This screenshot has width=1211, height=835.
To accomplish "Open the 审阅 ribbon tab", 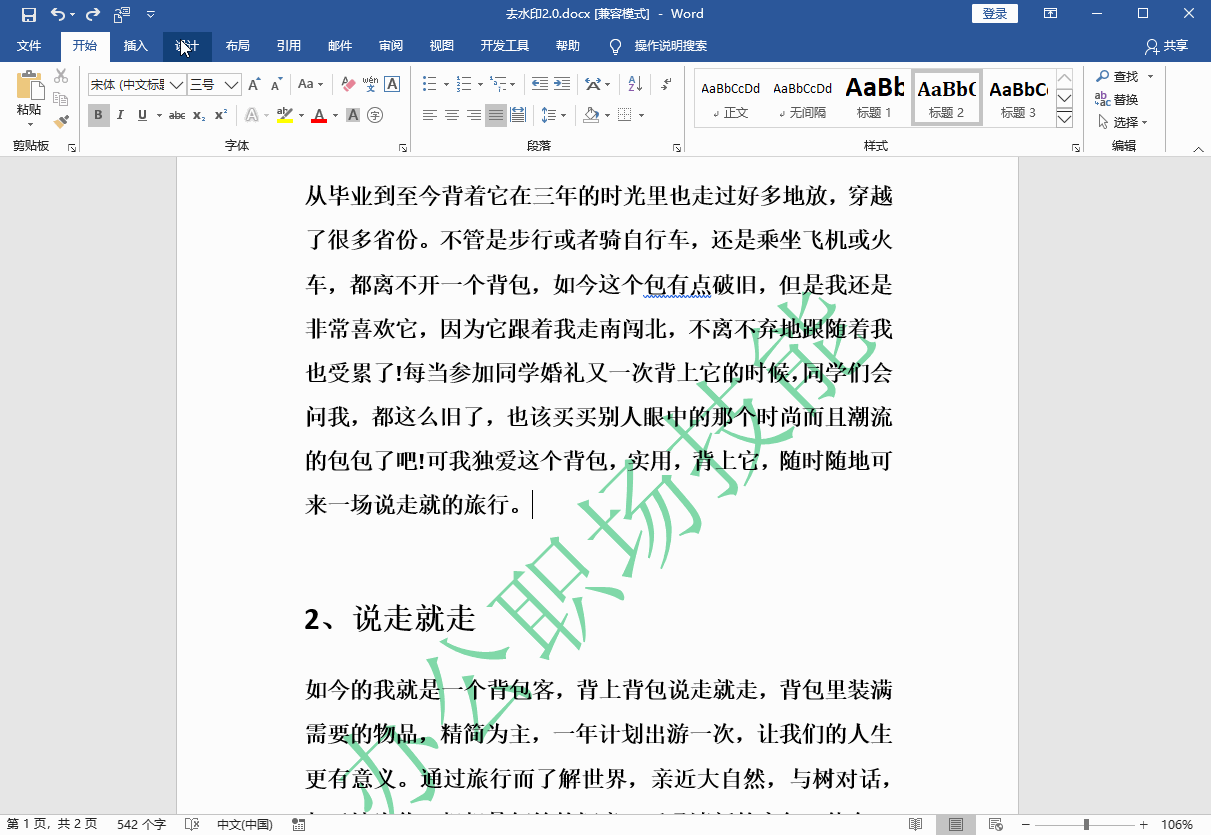I will click(392, 46).
